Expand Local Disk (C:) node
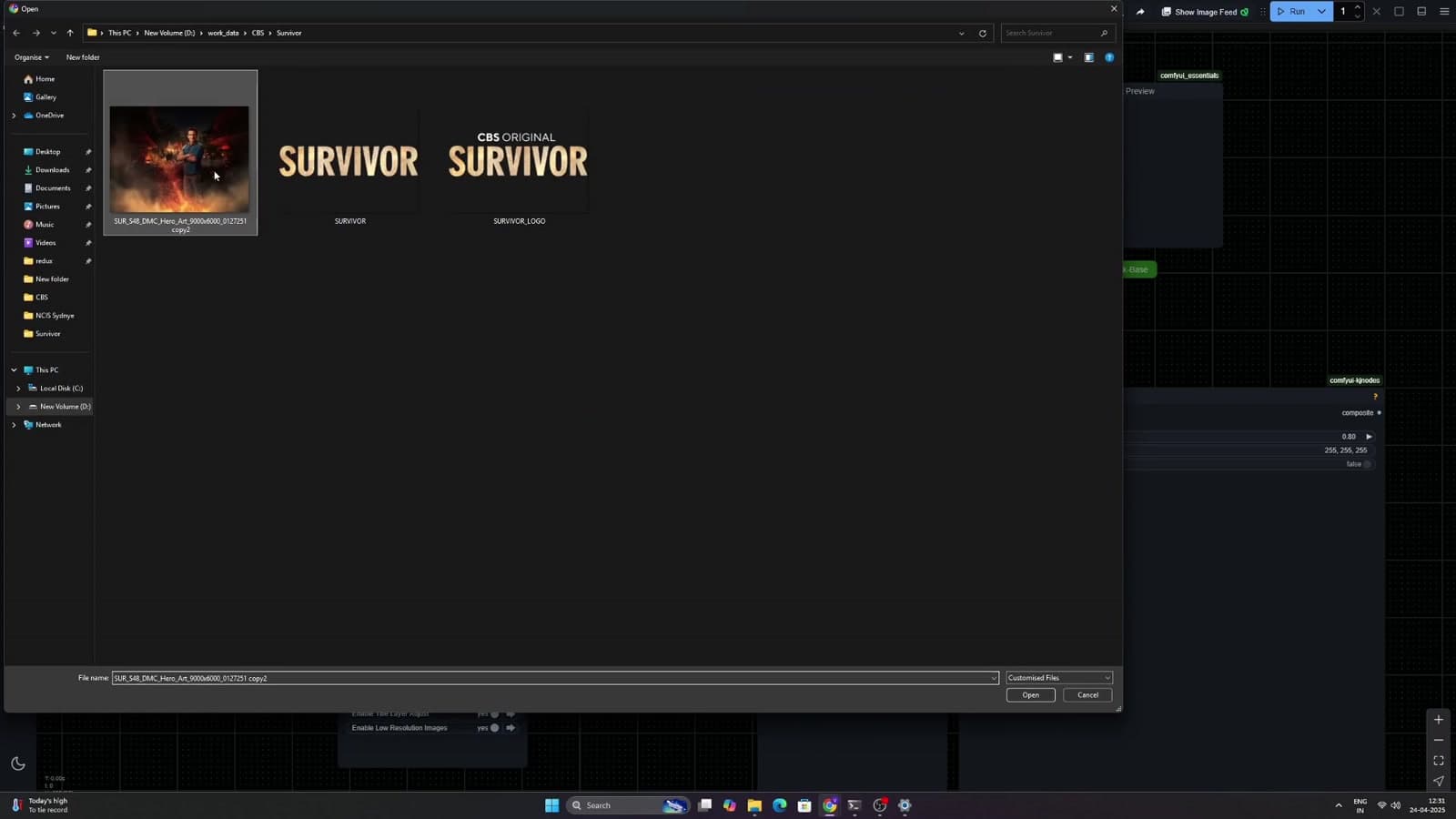1456x819 pixels. pyautogui.click(x=18, y=389)
